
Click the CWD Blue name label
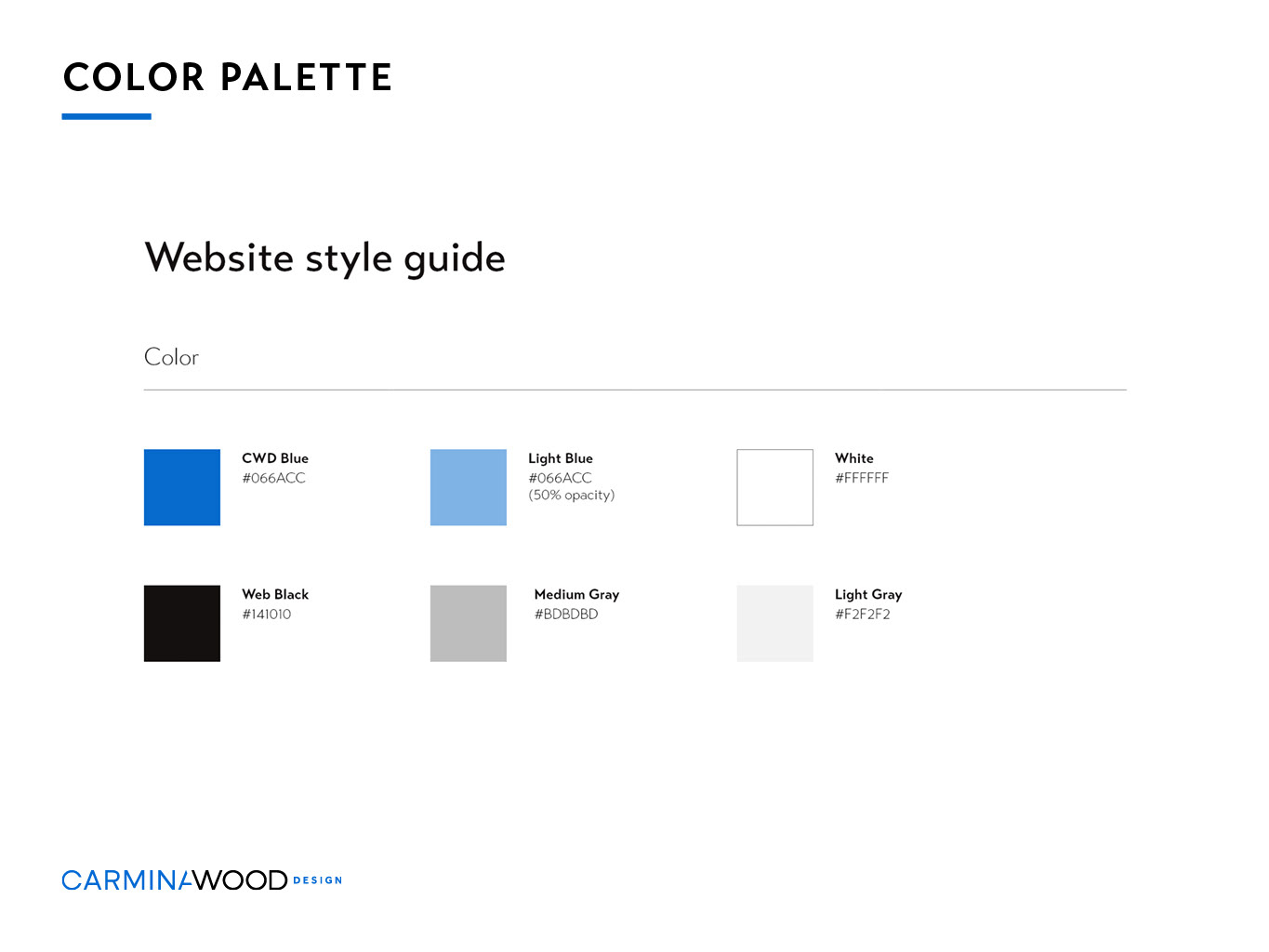click(275, 458)
